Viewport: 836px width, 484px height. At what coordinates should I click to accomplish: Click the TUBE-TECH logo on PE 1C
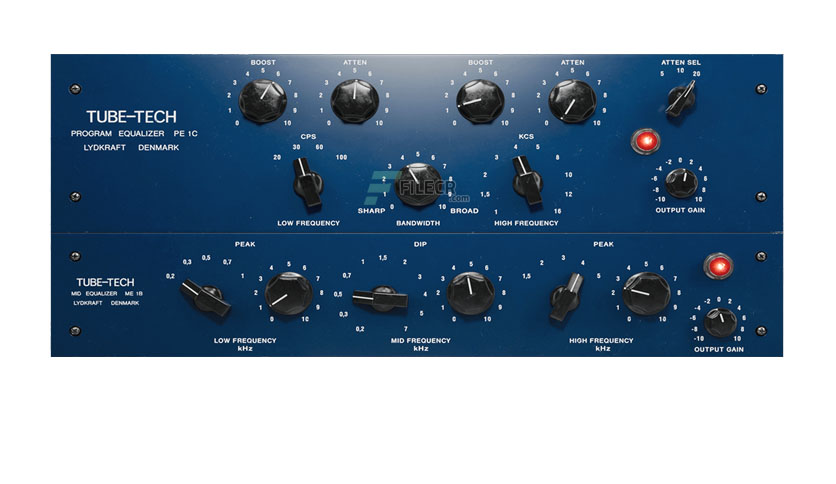pos(131,117)
